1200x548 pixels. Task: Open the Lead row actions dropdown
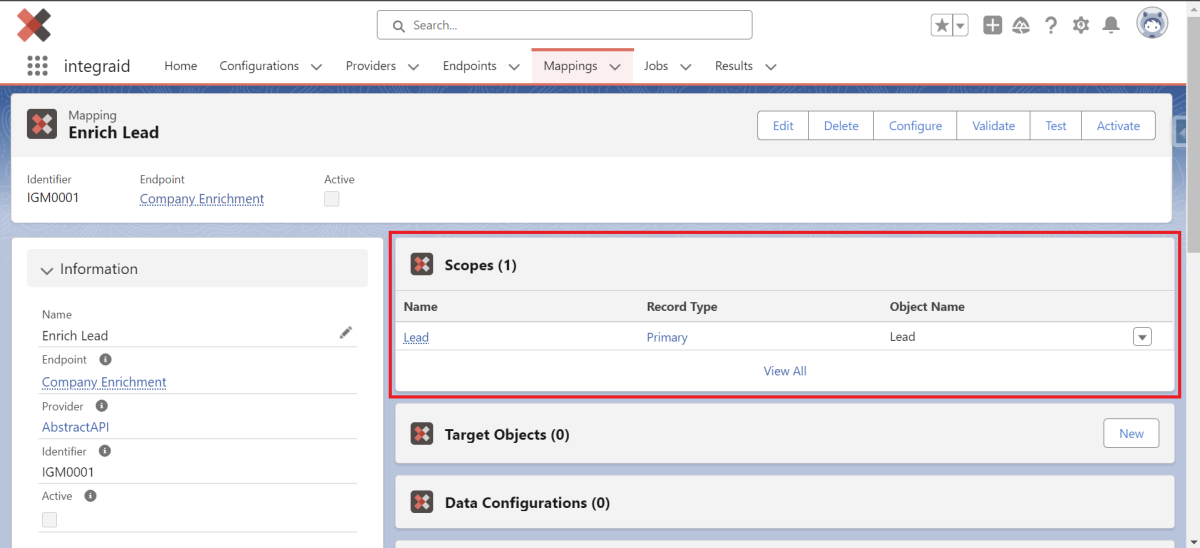coord(1142,337)
